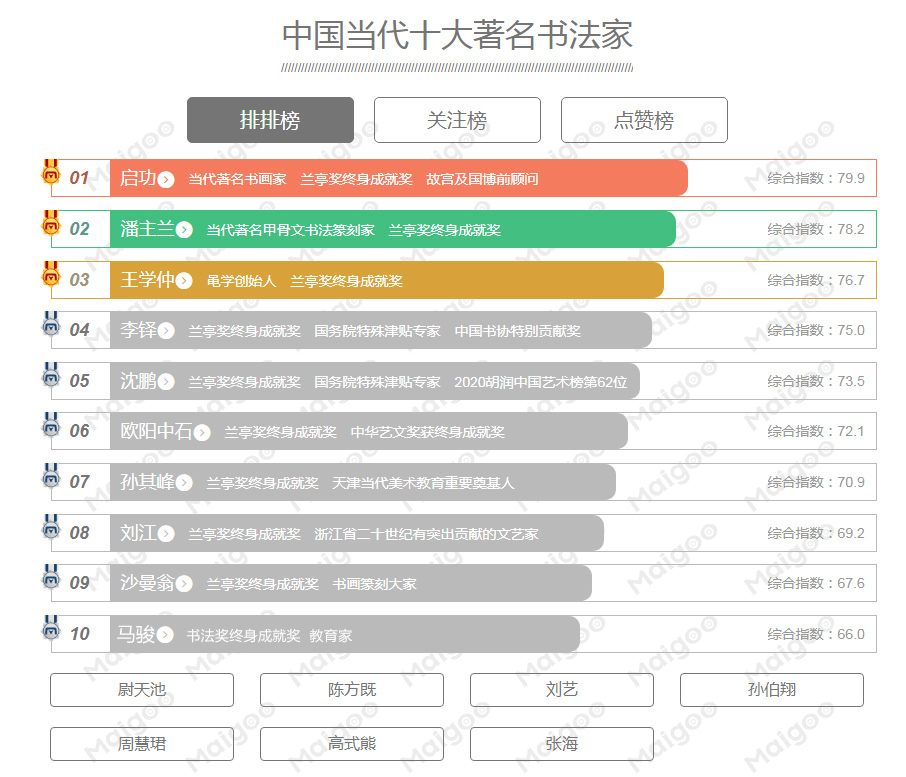906x777 pixels.
Task: Click the arrow icon next to 启功
Action: [166, 179]
